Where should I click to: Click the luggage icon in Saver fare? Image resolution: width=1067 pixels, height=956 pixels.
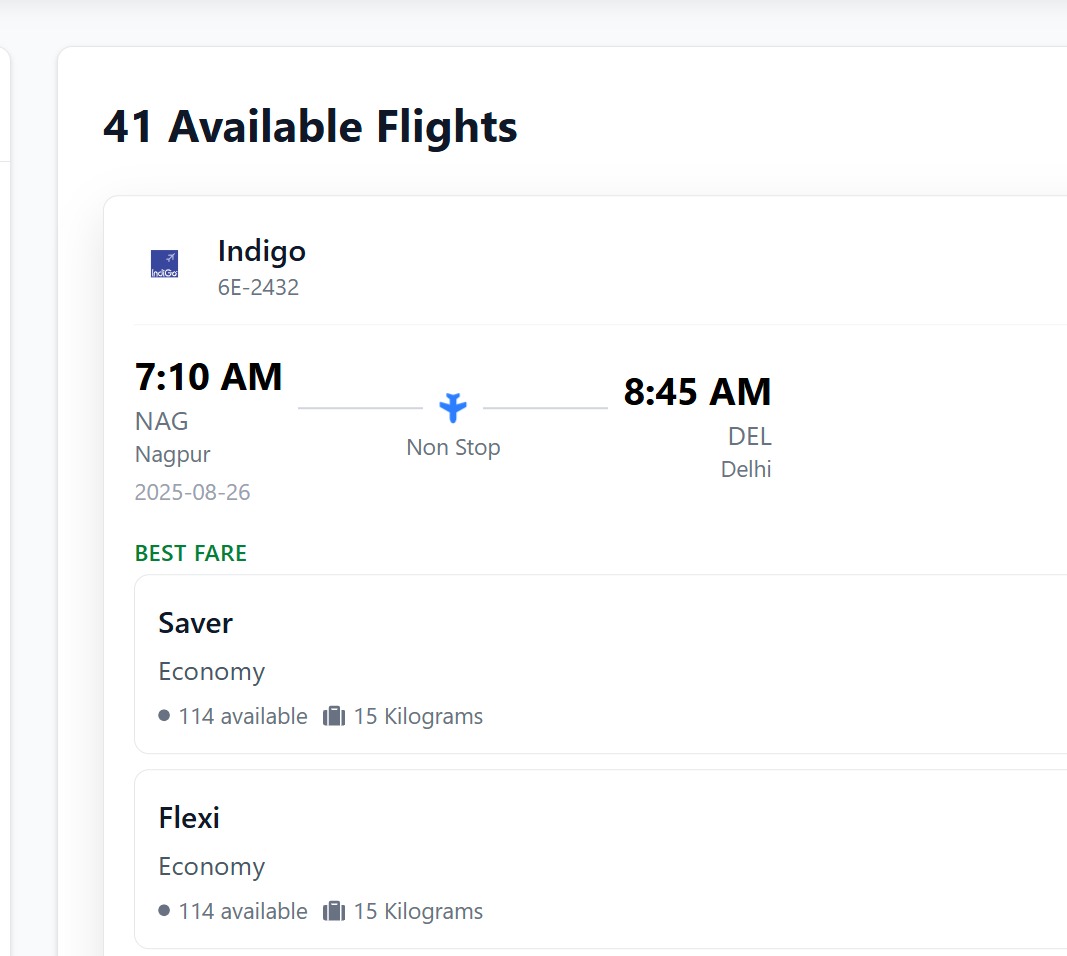[x=334, y=716]
